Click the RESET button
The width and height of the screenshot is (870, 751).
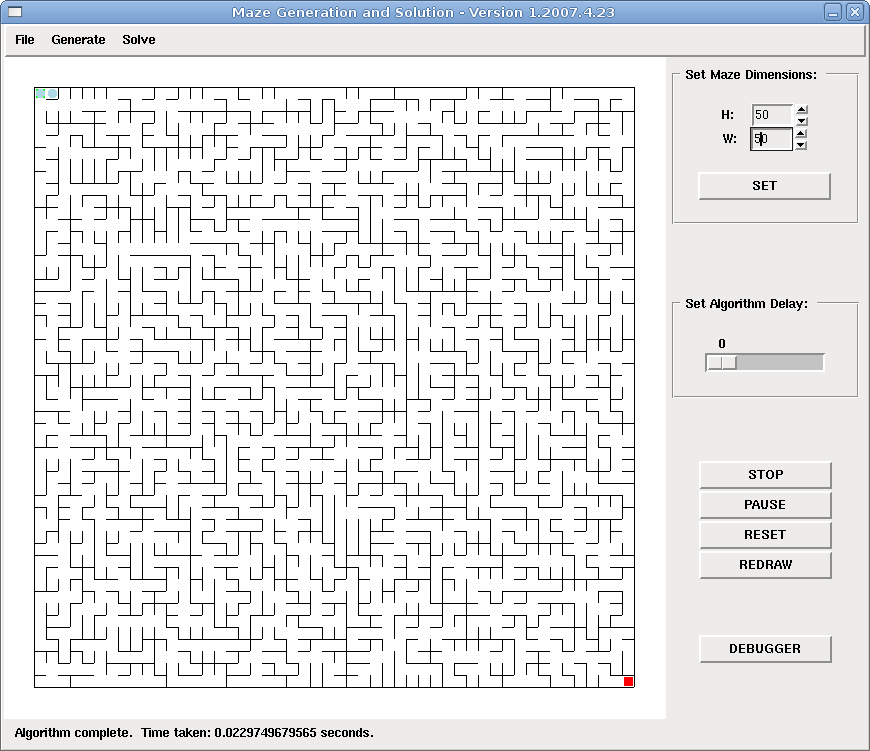tap(765, 535)
